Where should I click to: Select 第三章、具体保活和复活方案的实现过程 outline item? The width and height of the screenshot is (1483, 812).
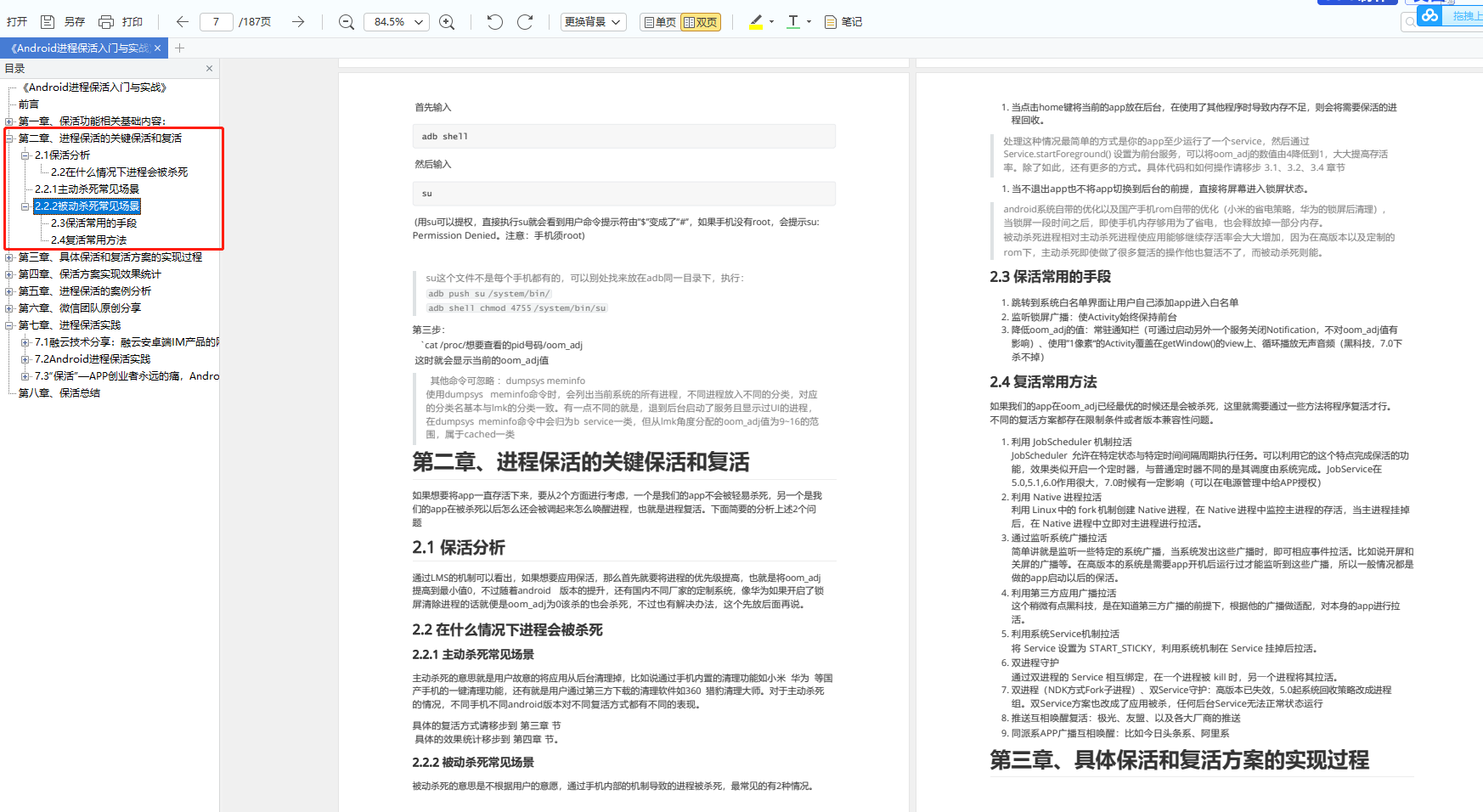110,257
